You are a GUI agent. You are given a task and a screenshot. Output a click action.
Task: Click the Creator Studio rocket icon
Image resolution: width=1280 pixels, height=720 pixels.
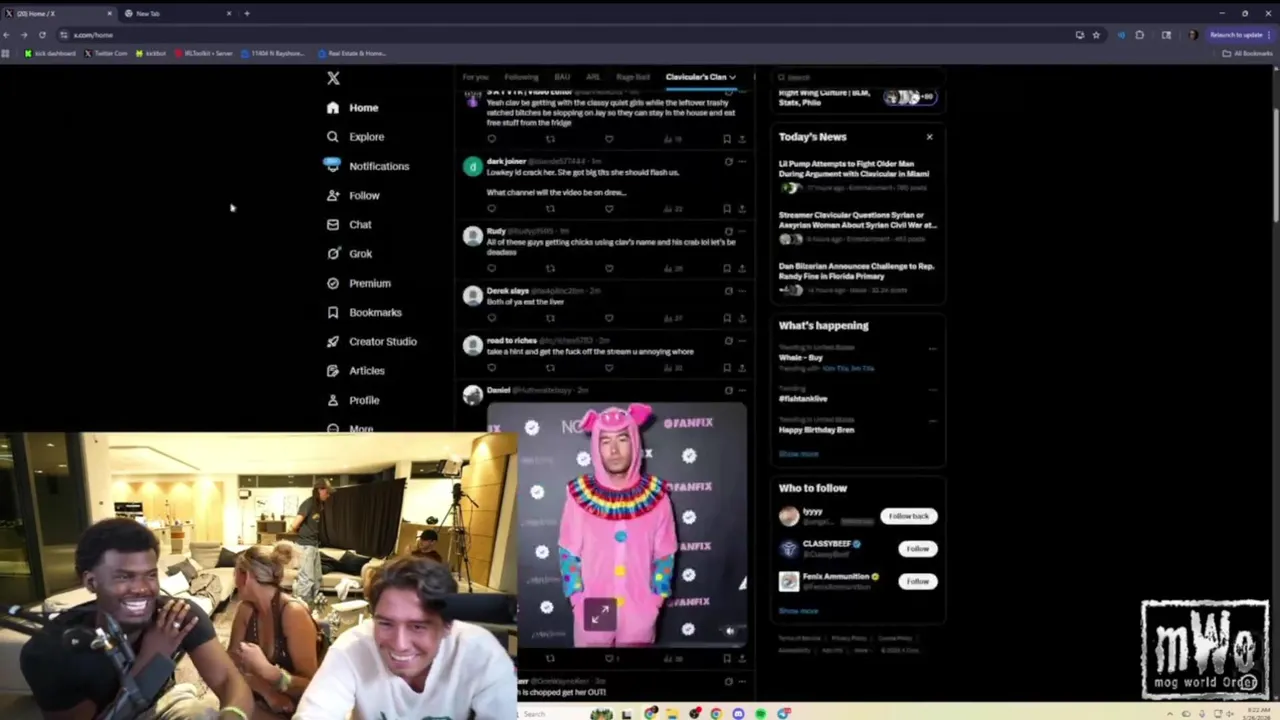[x=333, y=341]
